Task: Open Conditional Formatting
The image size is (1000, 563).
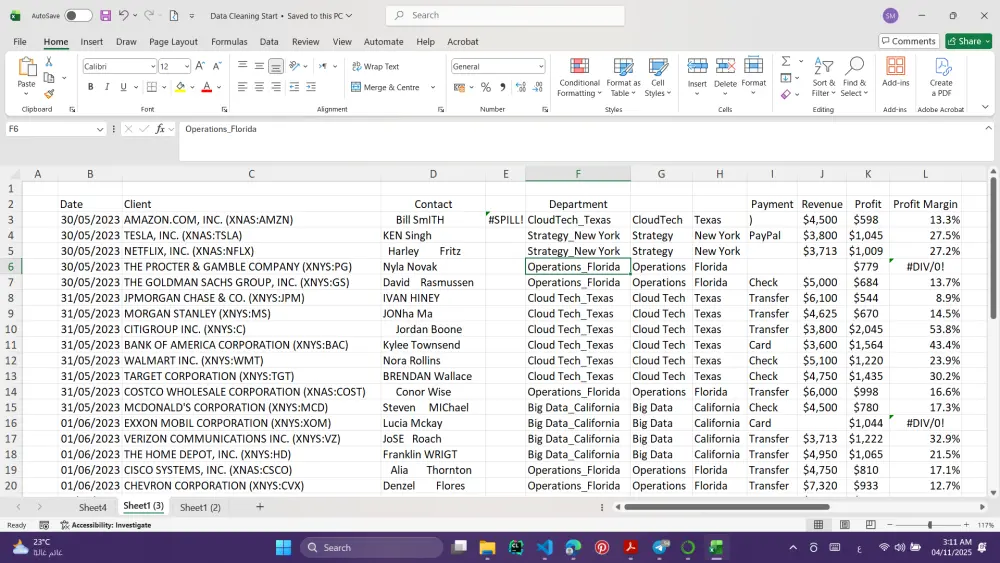Action: (x=579, y=77)
